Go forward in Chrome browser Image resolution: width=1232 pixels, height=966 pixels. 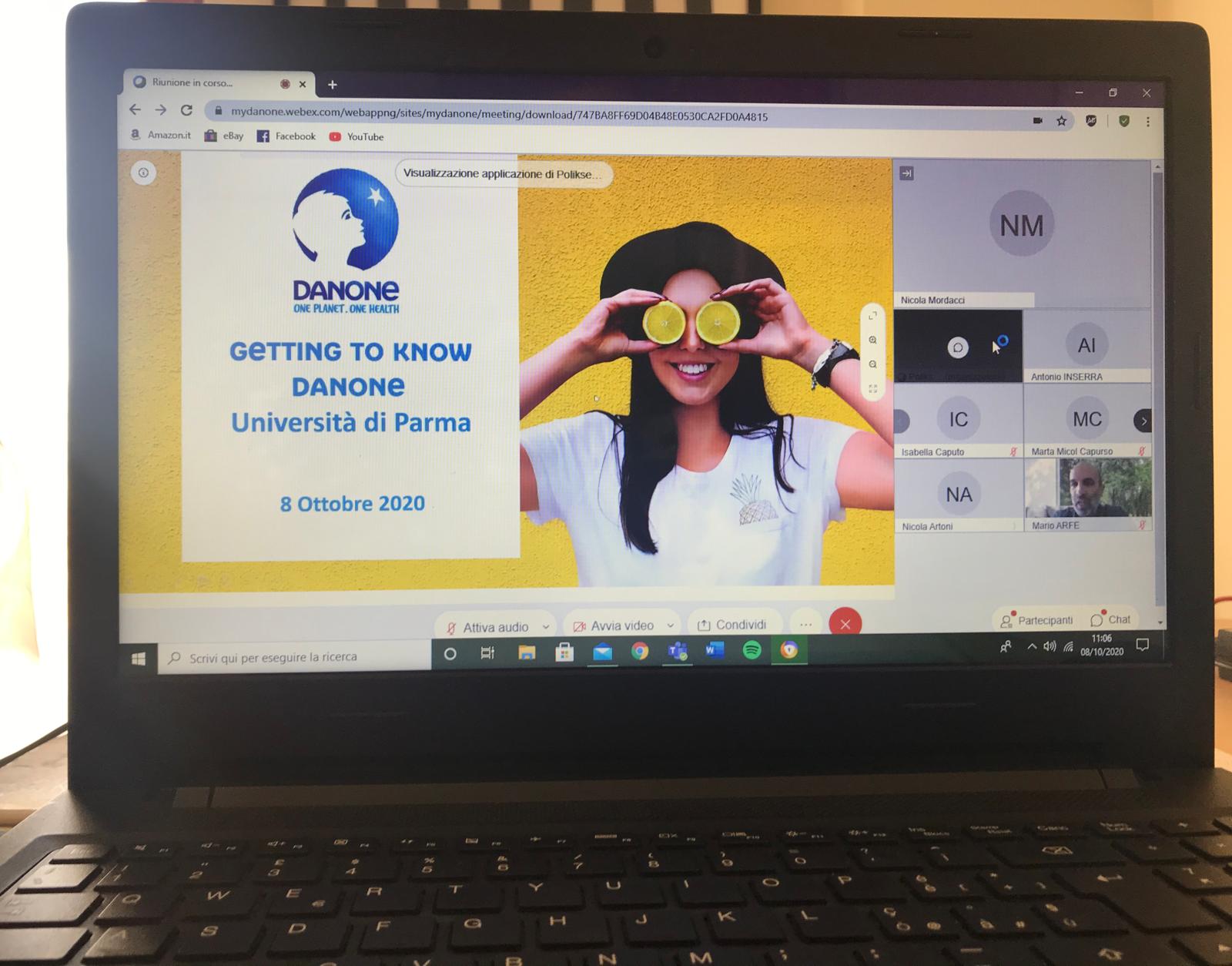point(161,110)
